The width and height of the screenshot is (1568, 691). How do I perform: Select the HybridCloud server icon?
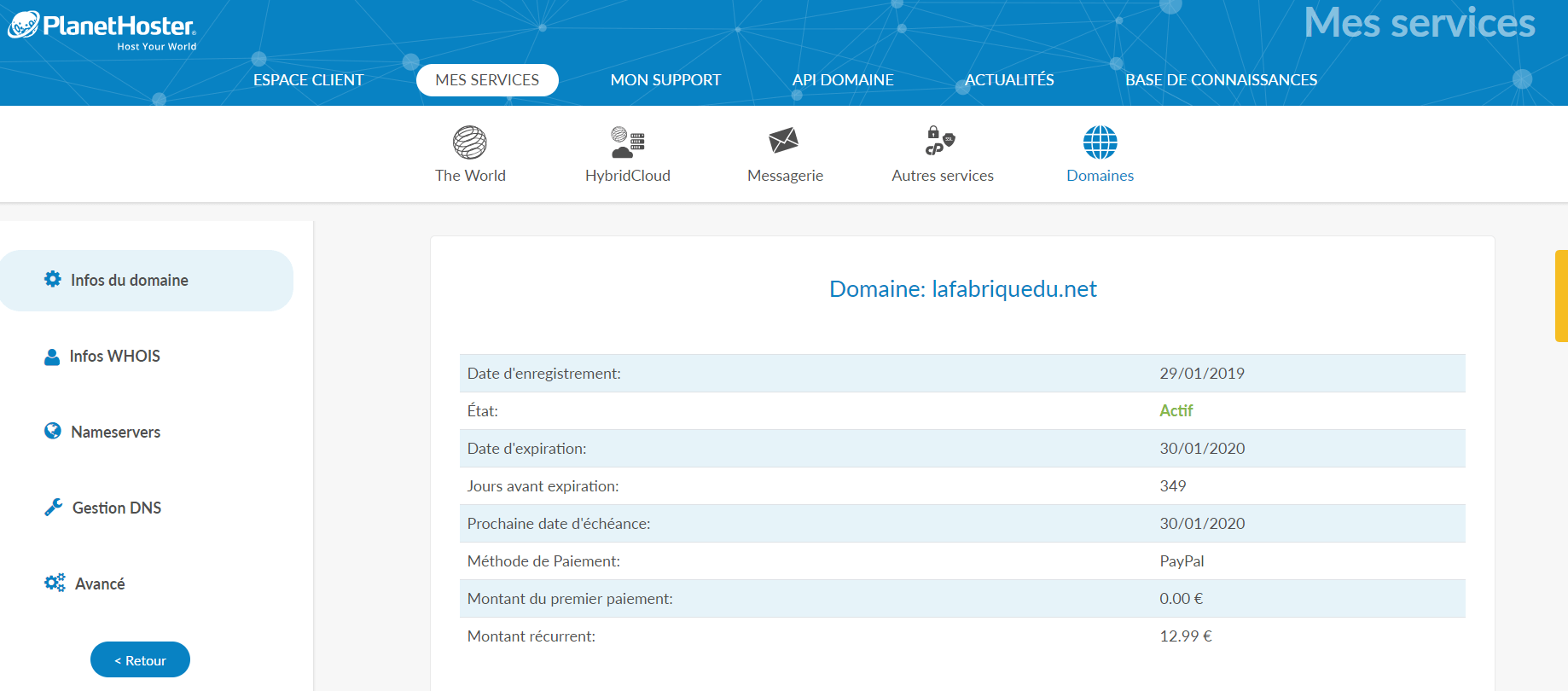[628, 142]
